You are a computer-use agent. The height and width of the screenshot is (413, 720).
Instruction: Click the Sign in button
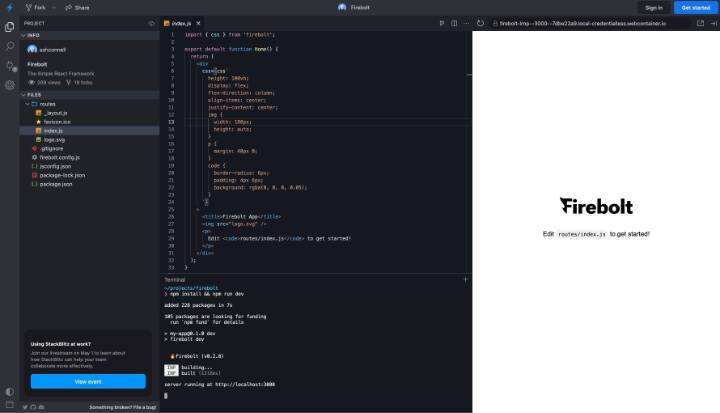click(653, 7)
